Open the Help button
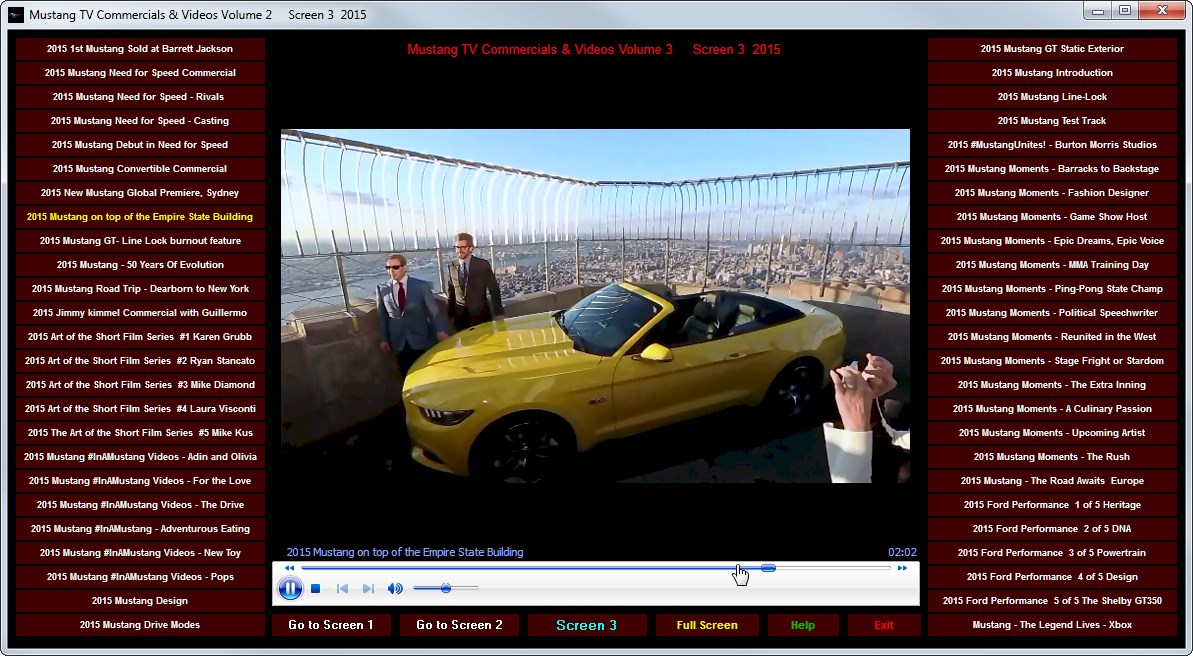 pos(803,625)
